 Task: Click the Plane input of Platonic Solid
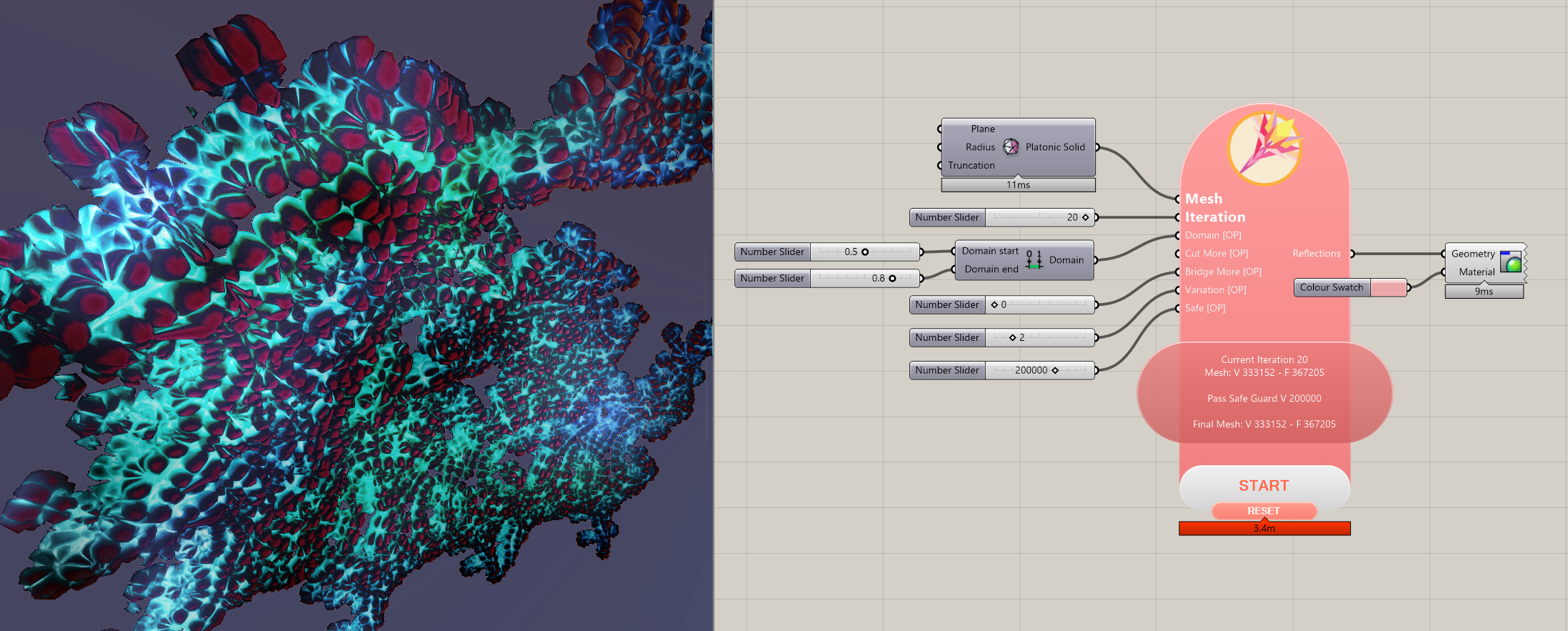982,129
